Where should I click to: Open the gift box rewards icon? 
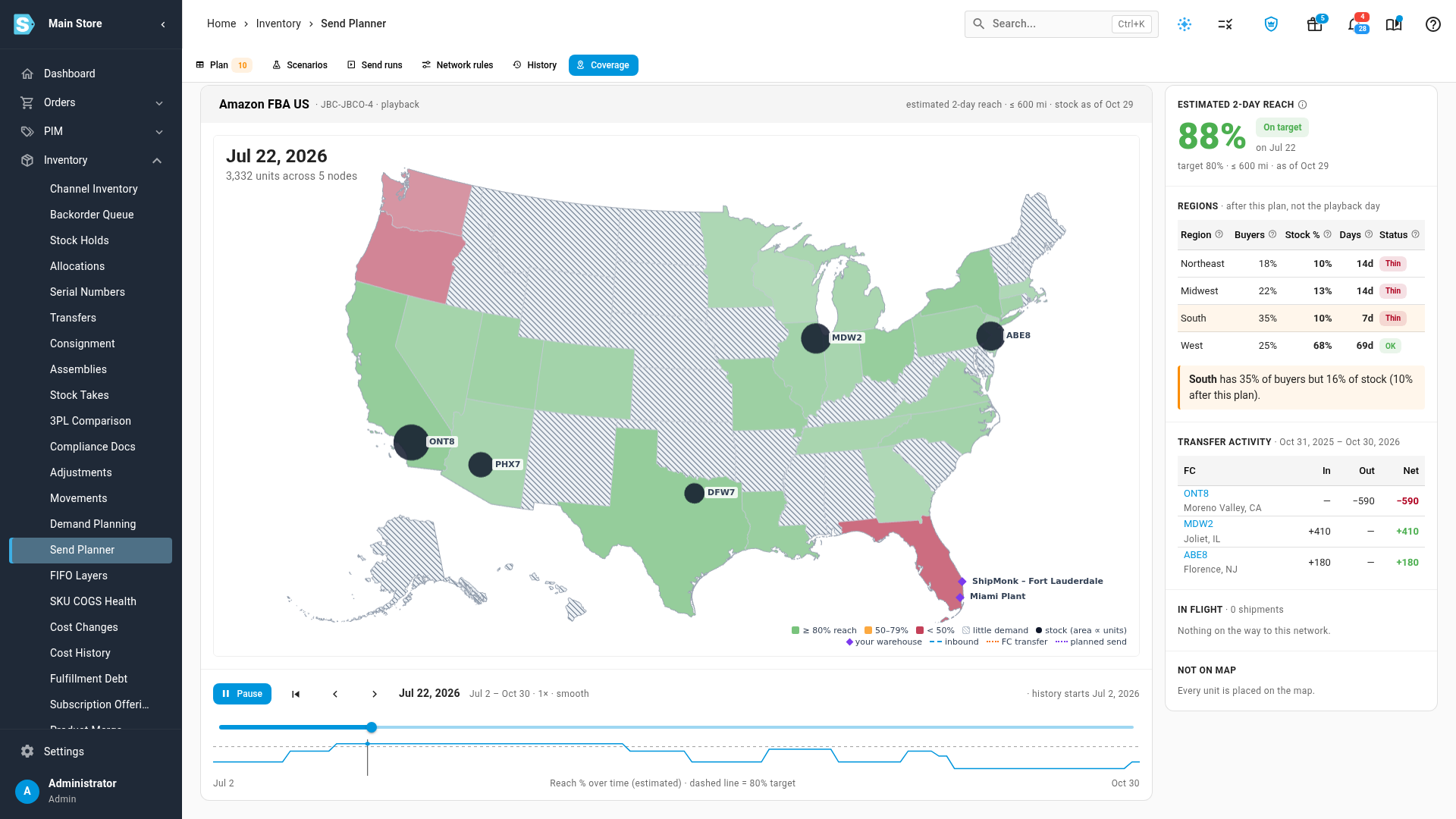[1314, 24]
